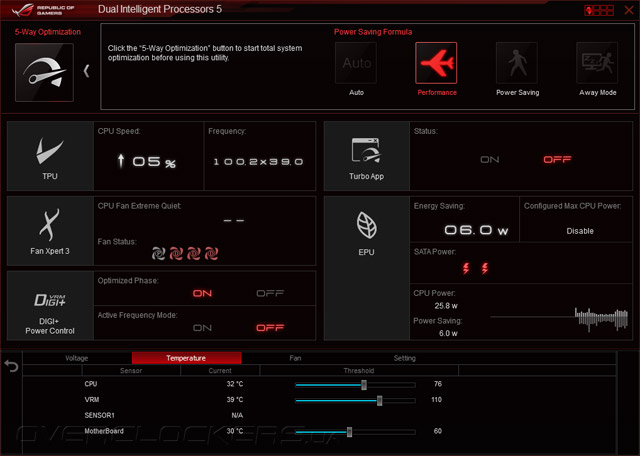Viewport: 640px width, 456px height.
Task: Select the CPU sensor row label
Action: (91, 384)
